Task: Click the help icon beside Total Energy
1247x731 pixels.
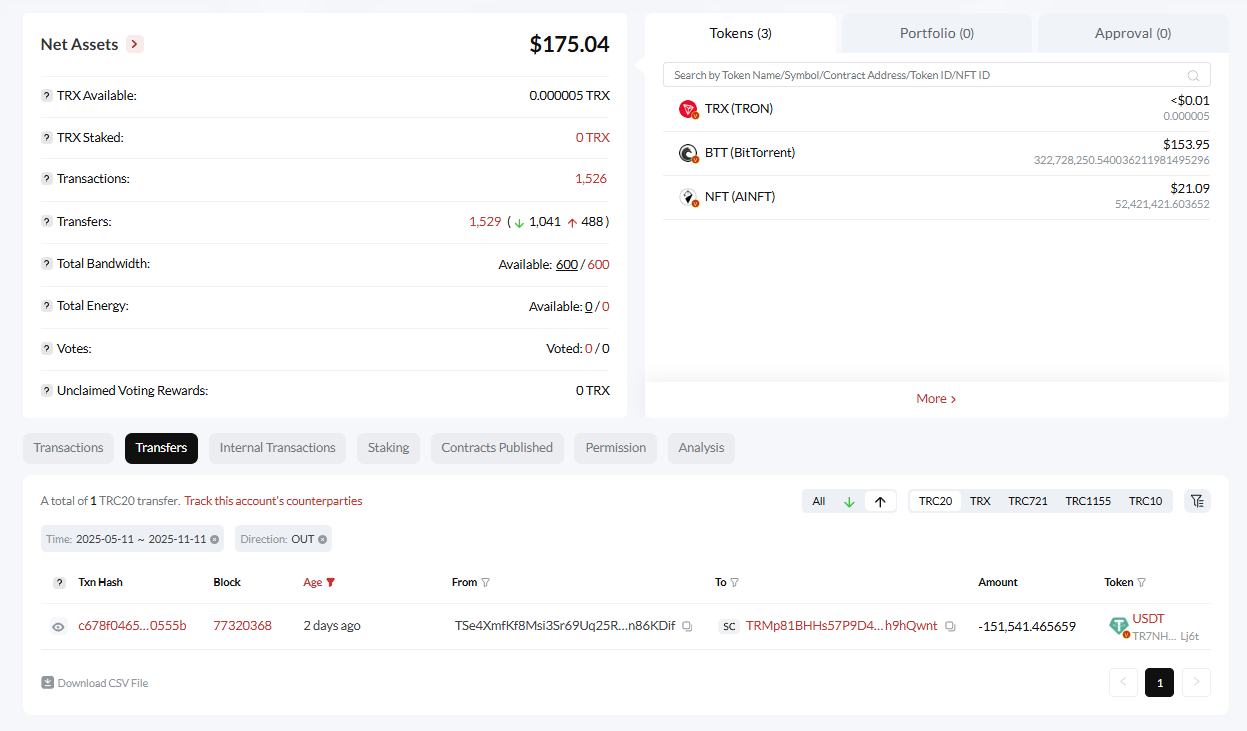Action: (x=47, y=306)
